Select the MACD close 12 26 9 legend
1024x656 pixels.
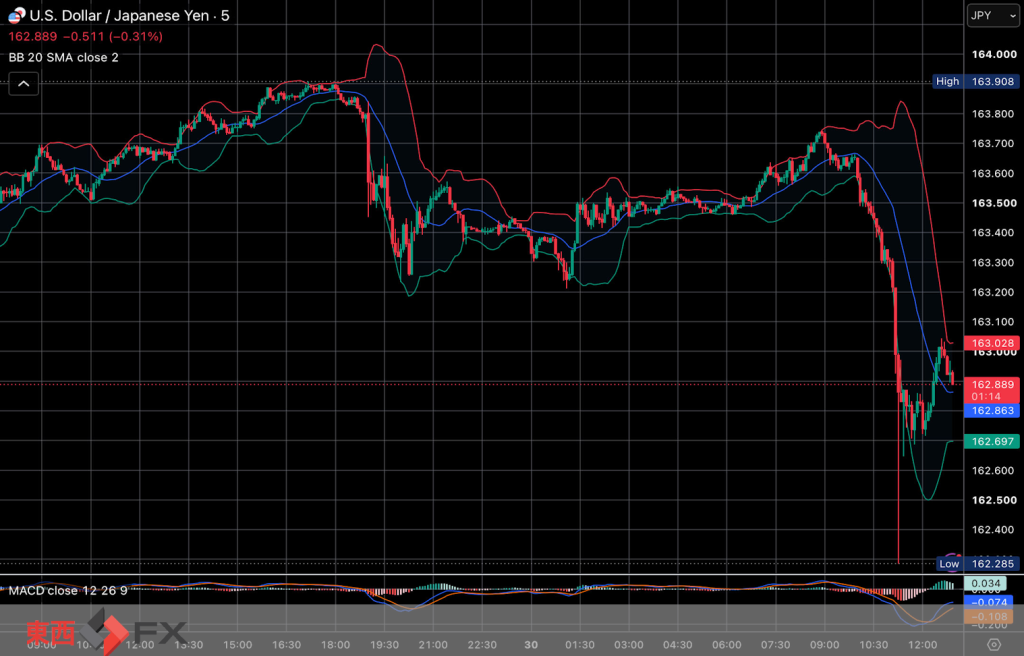pos(68,591)
